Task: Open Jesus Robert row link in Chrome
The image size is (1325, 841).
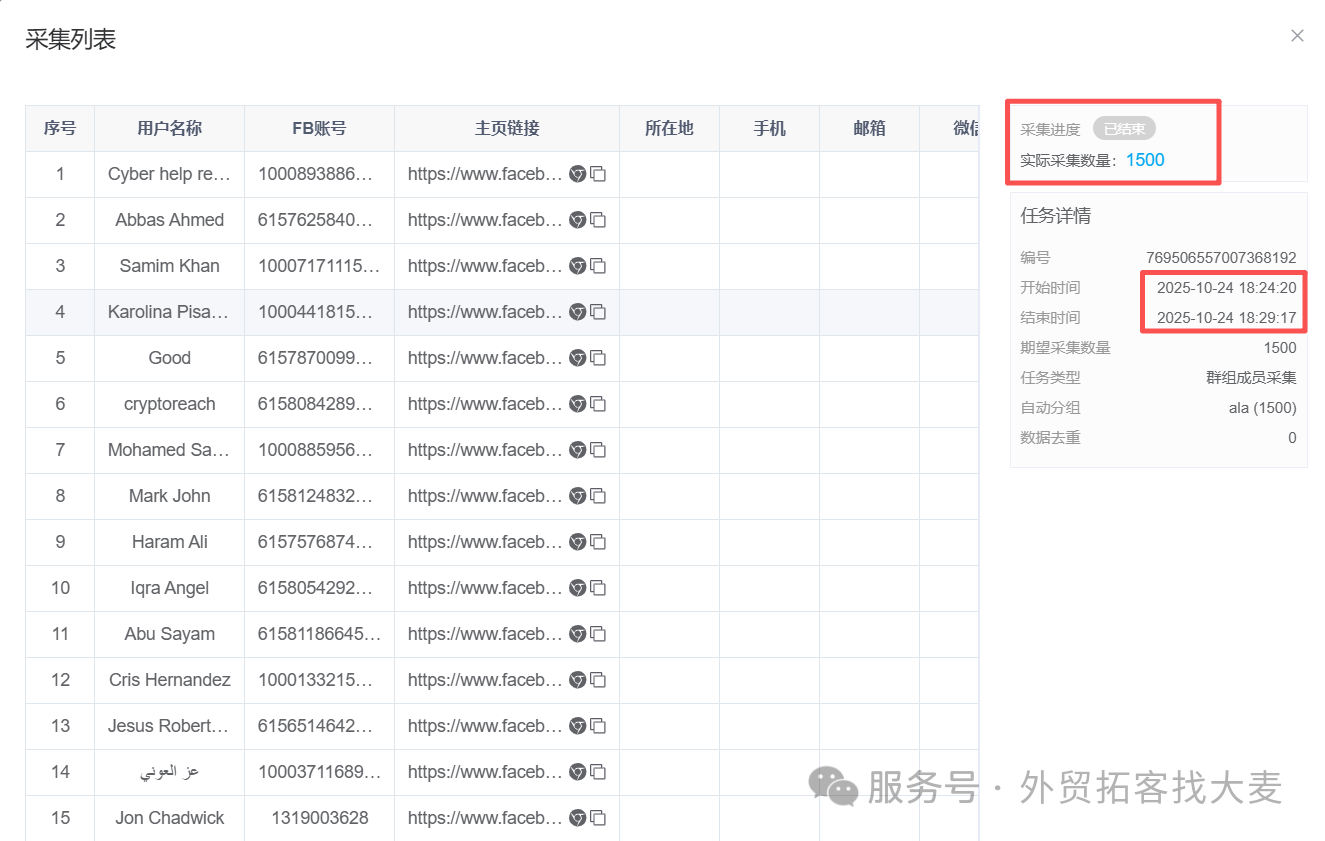Action: [577, 726]
